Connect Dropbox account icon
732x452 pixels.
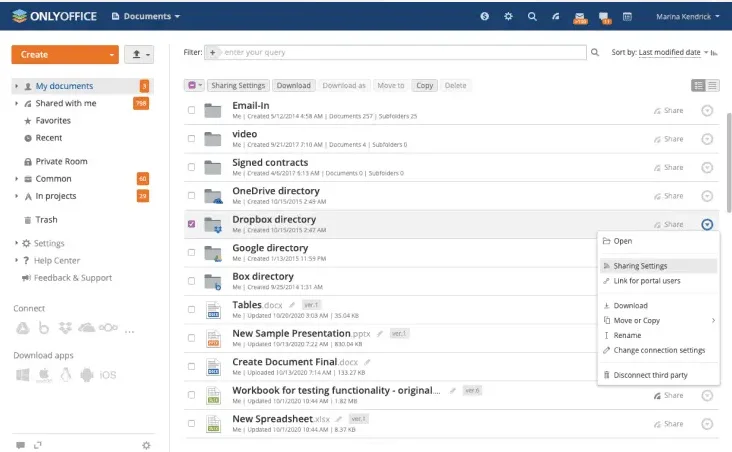pyautogui.click(x=65, y=328)
